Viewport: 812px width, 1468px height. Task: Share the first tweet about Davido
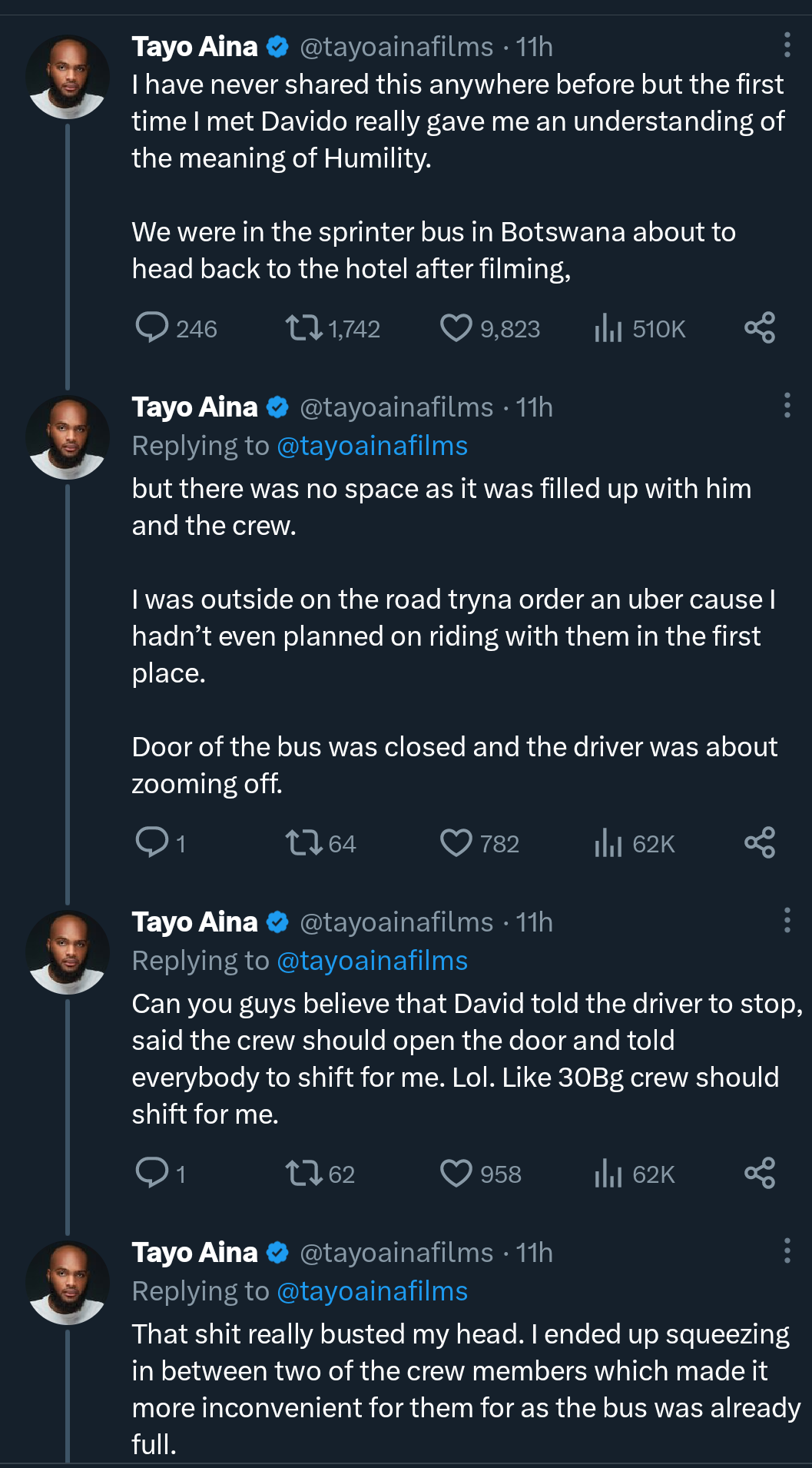click(760, 328)
